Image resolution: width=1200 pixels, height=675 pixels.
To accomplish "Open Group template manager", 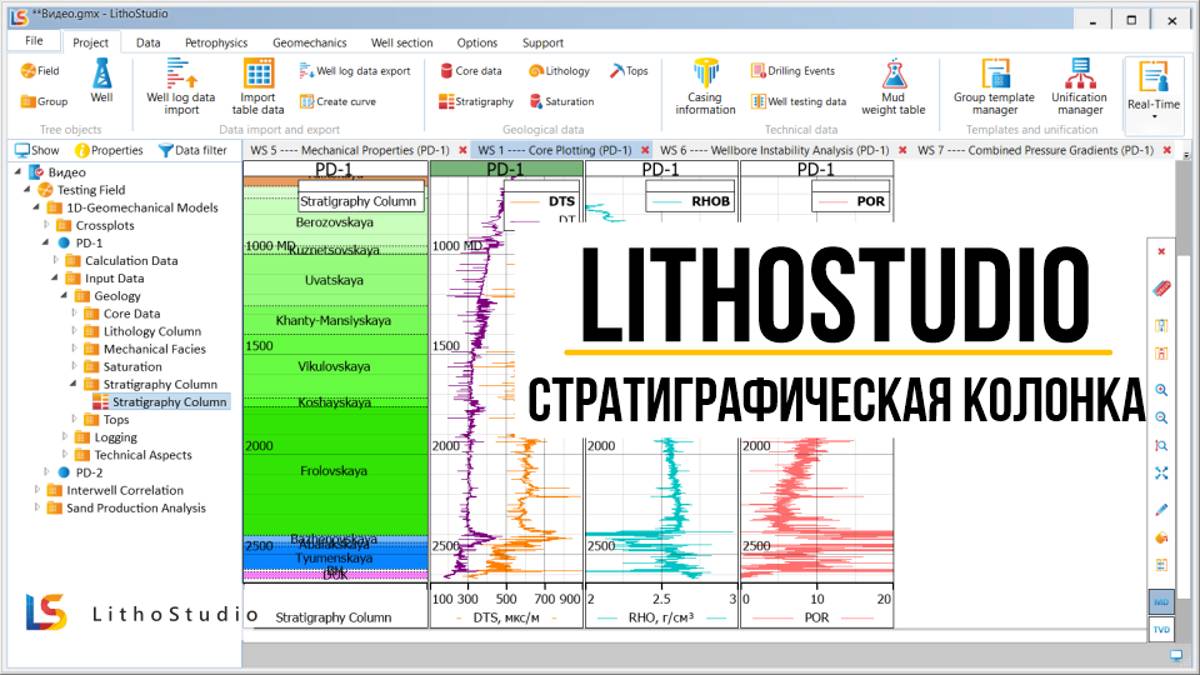I will [994, 87].
